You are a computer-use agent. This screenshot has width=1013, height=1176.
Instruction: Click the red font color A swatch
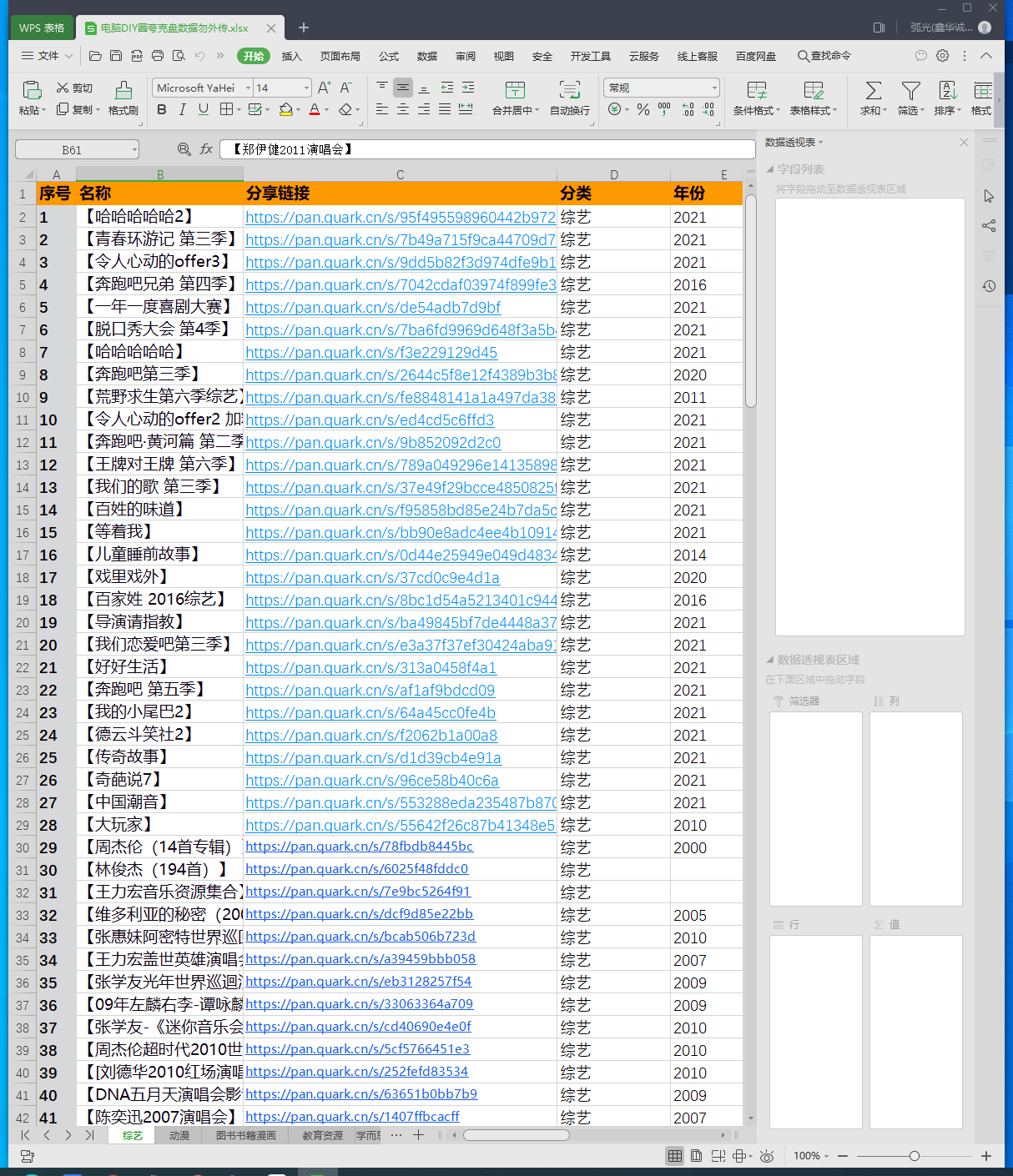pyautogui.click(x=315, y=109)
